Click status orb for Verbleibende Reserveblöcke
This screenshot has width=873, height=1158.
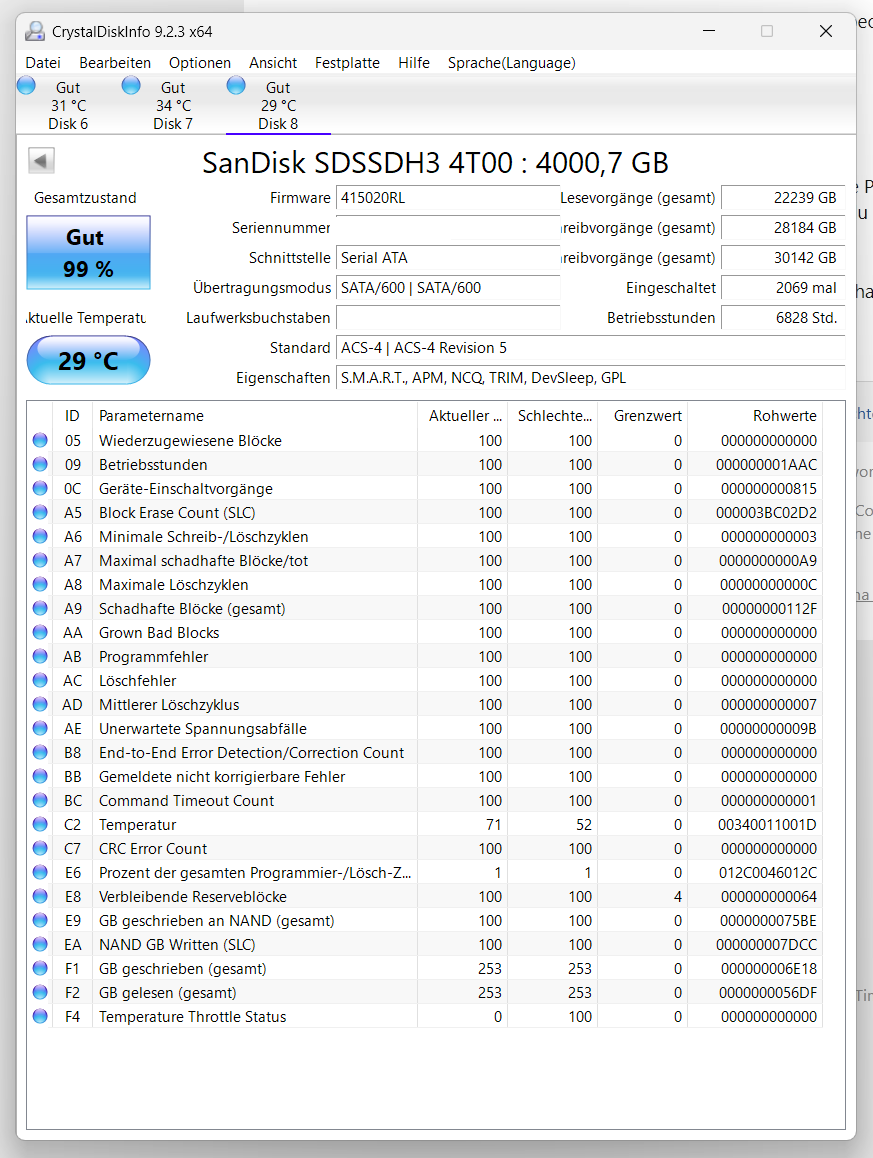tap(40, 897)
